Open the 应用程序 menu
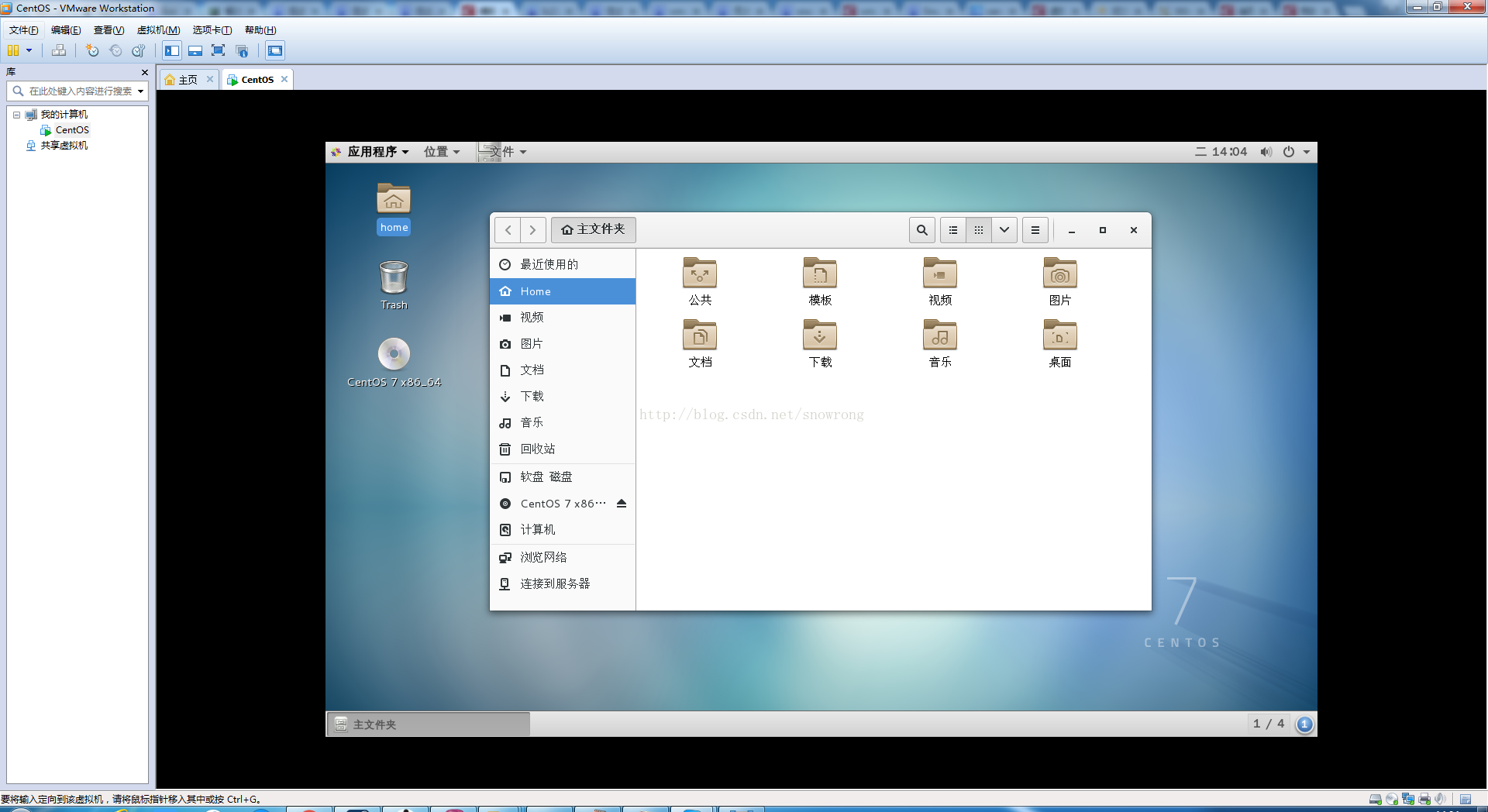This screenshot has height=812, width=1488. 370,152
